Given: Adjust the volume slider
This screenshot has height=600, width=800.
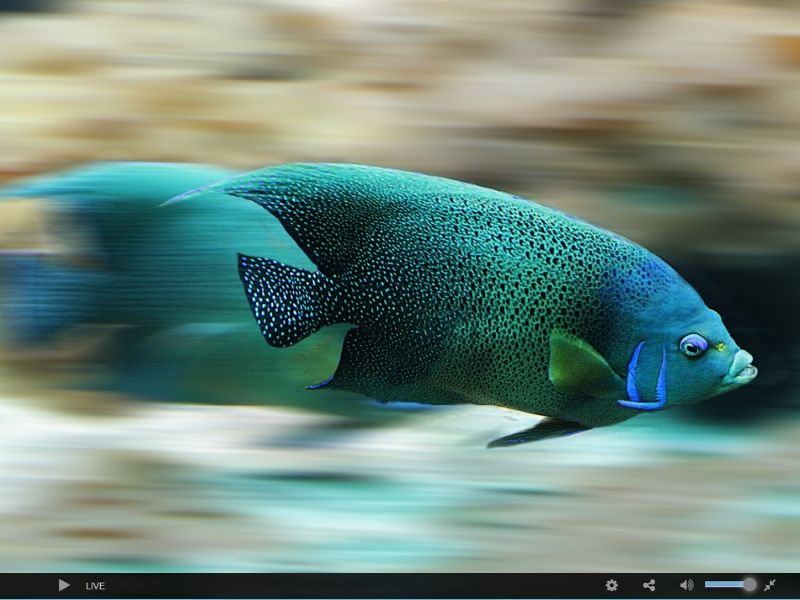Looking at the screenshot, I should [x=731, y=584].
